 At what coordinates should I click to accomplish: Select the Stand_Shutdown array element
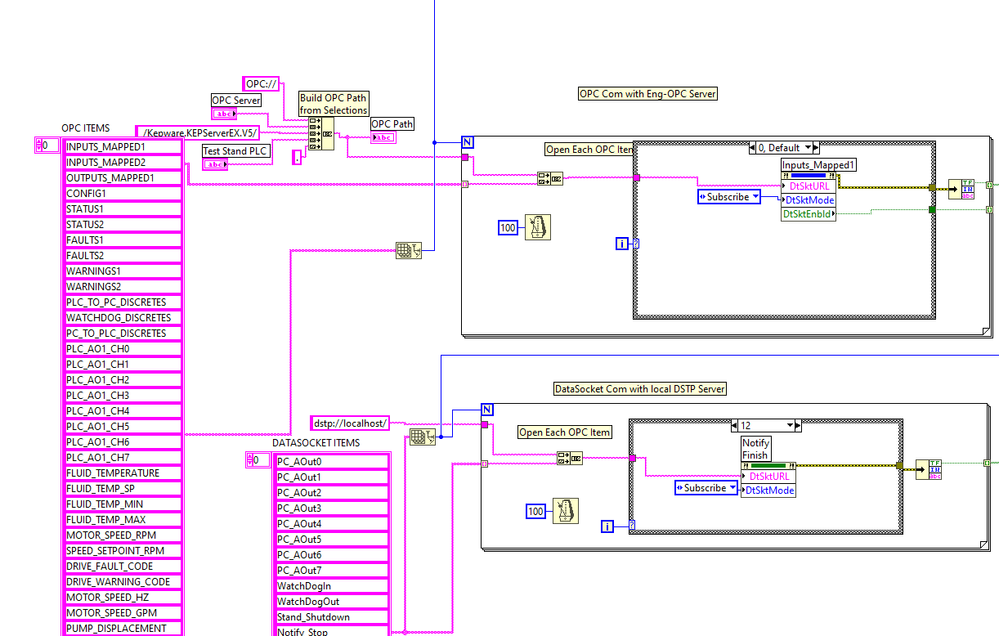pyautogui.click(x=332, y=617)
